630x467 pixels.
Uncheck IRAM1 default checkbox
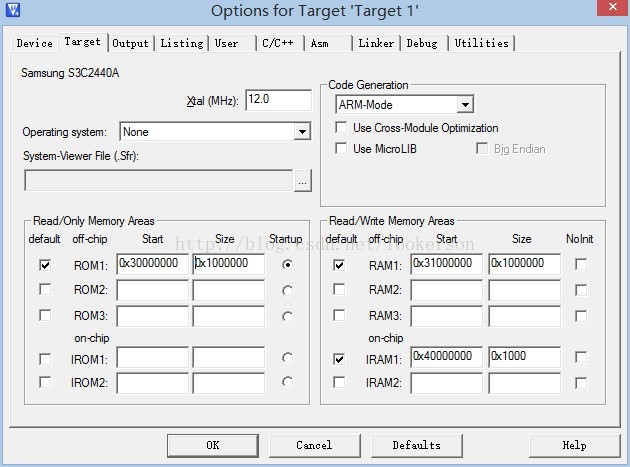point(339,359)
